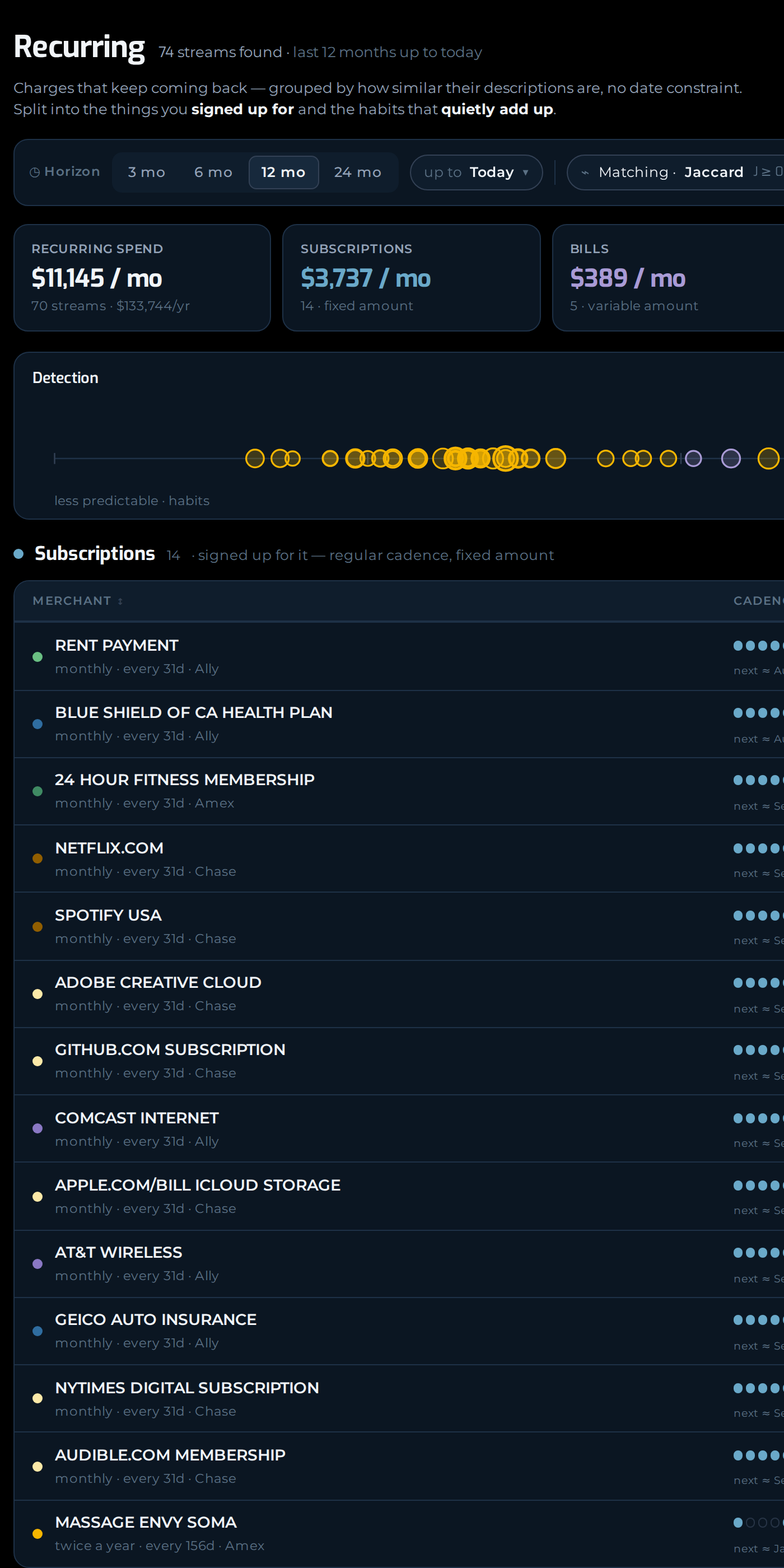Screen dimensions: 784x1568
Task: Click the orange dot beside MASSAGE ENVY SOMA
Action: point(37,1534)
